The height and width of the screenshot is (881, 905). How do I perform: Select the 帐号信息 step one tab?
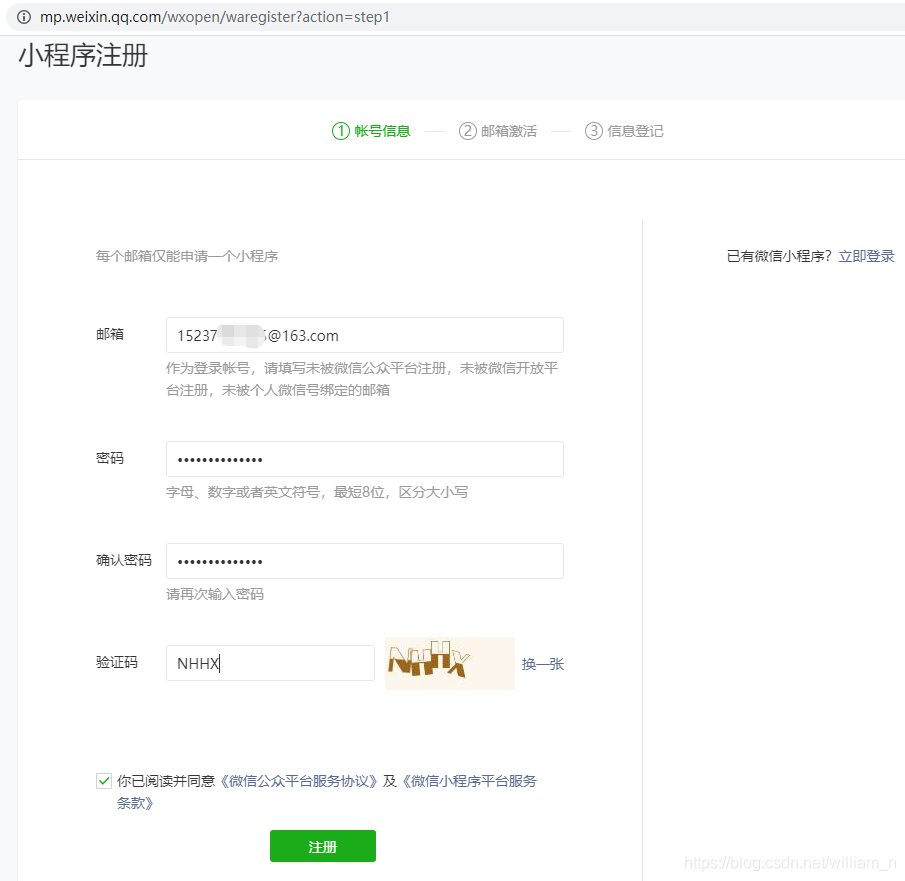tap(371, 131)
